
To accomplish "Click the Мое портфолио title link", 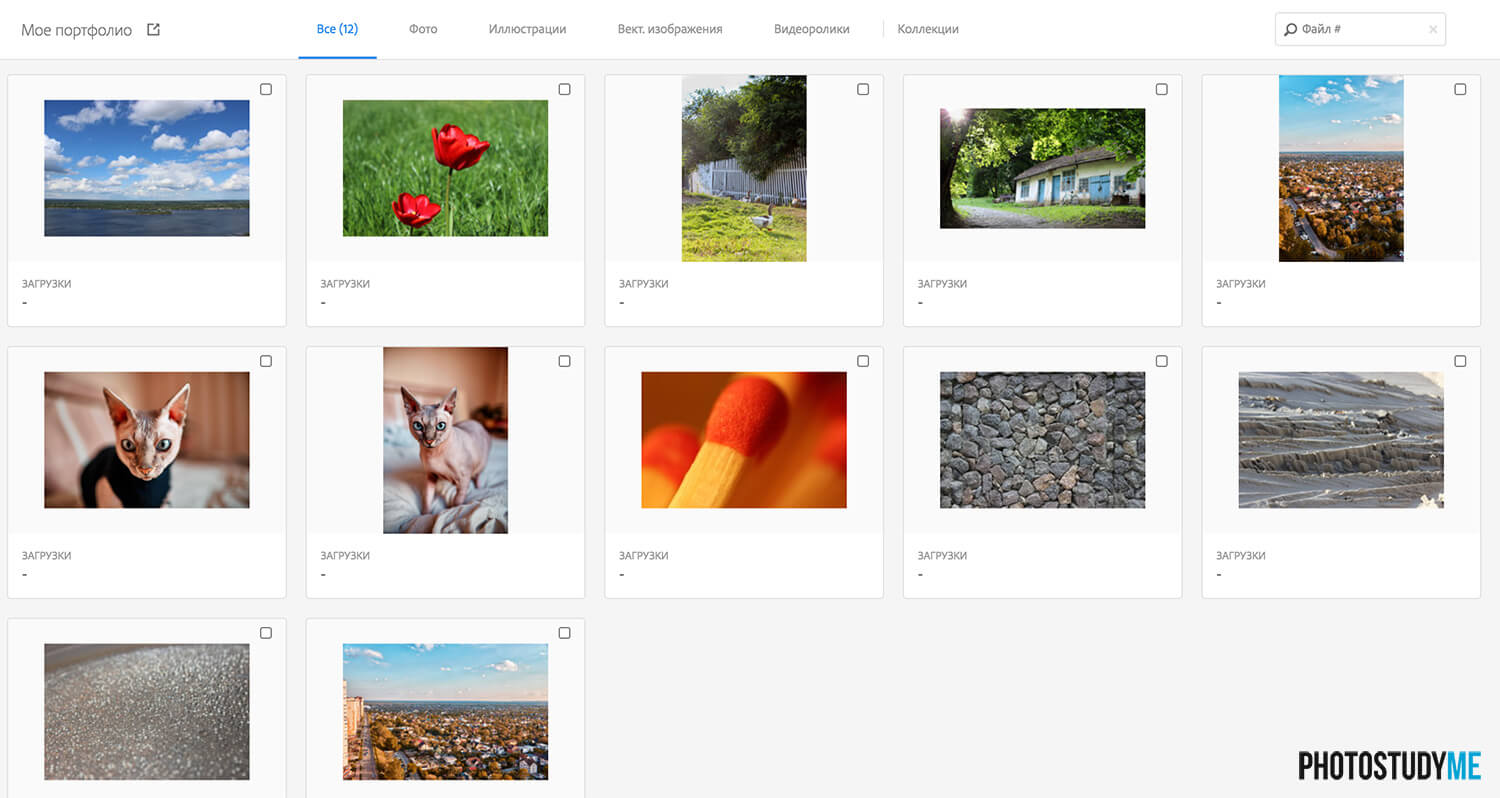I will point(76,30).
